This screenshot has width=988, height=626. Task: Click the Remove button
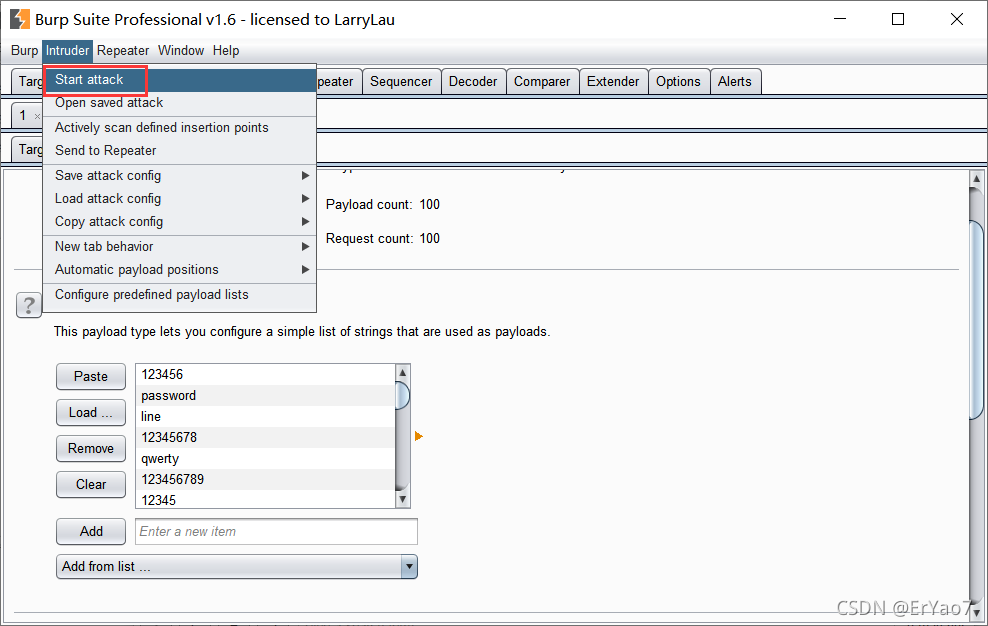click(91, 449)
